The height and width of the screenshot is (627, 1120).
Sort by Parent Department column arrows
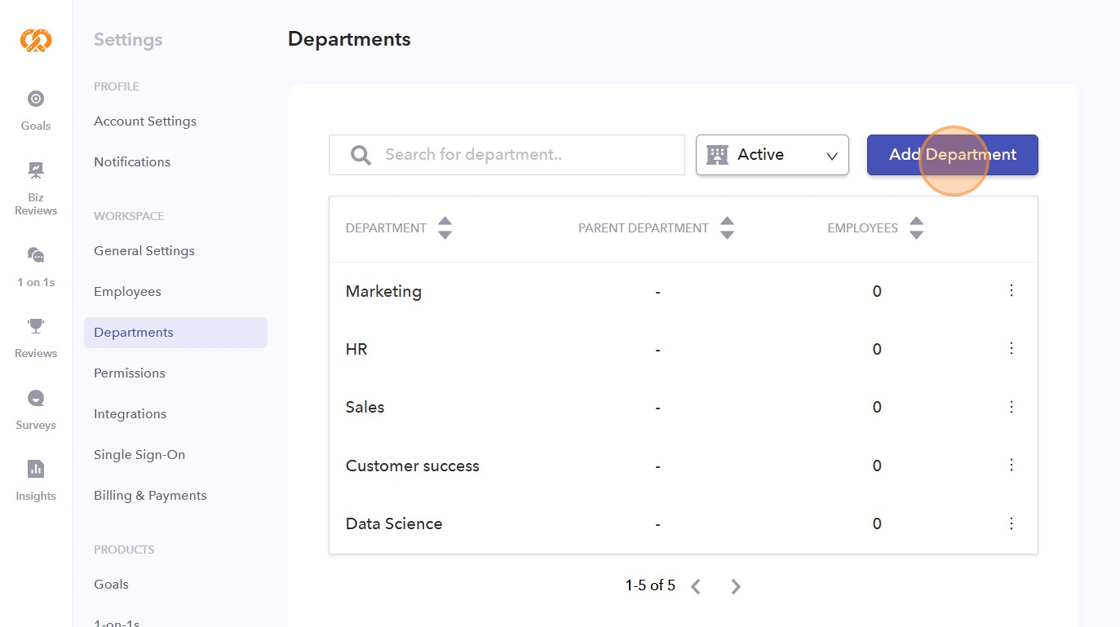point(727,228)
